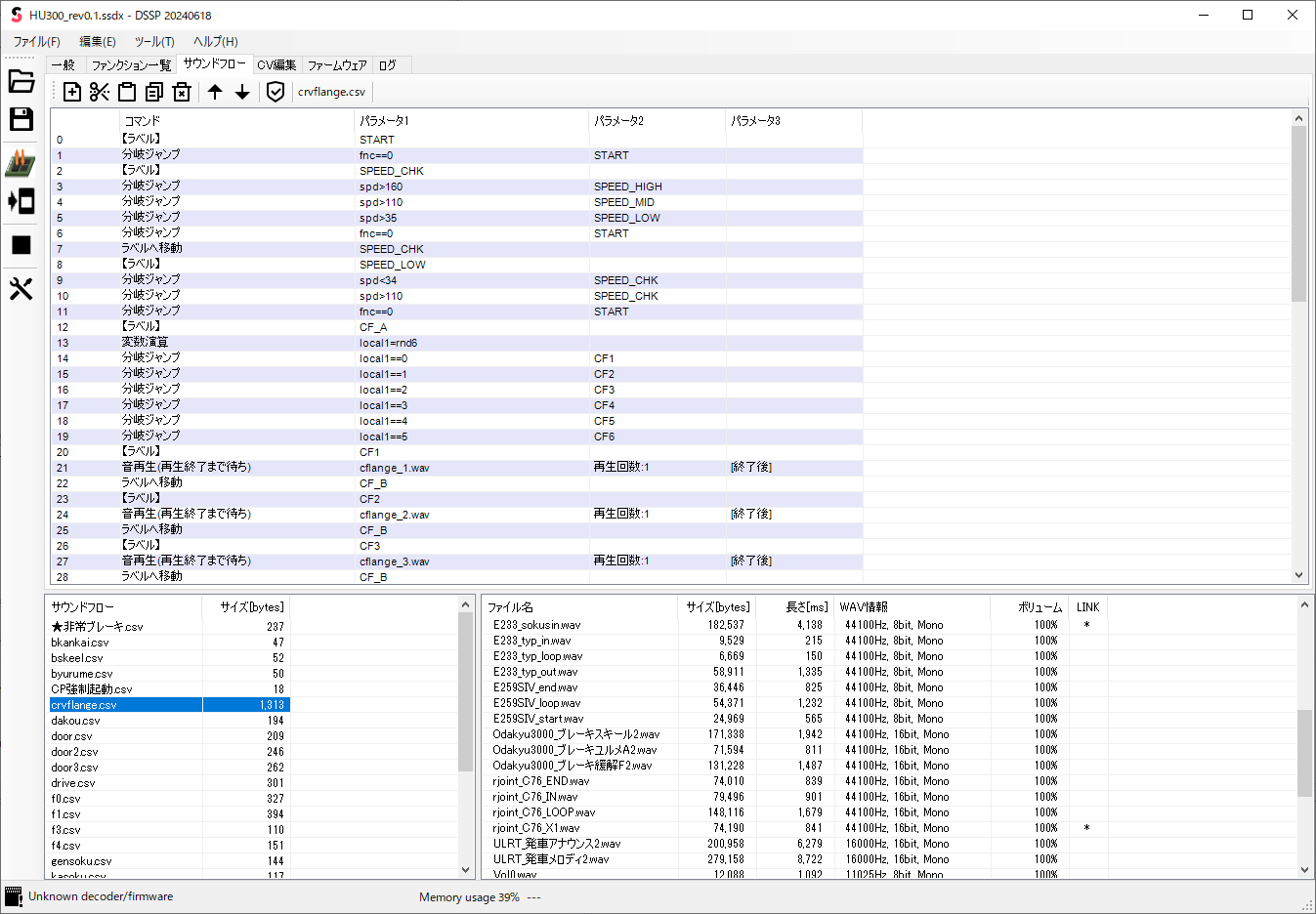The image size is (1316, 914).
Task: Click the black square stop icon
Action: [21, 245]
